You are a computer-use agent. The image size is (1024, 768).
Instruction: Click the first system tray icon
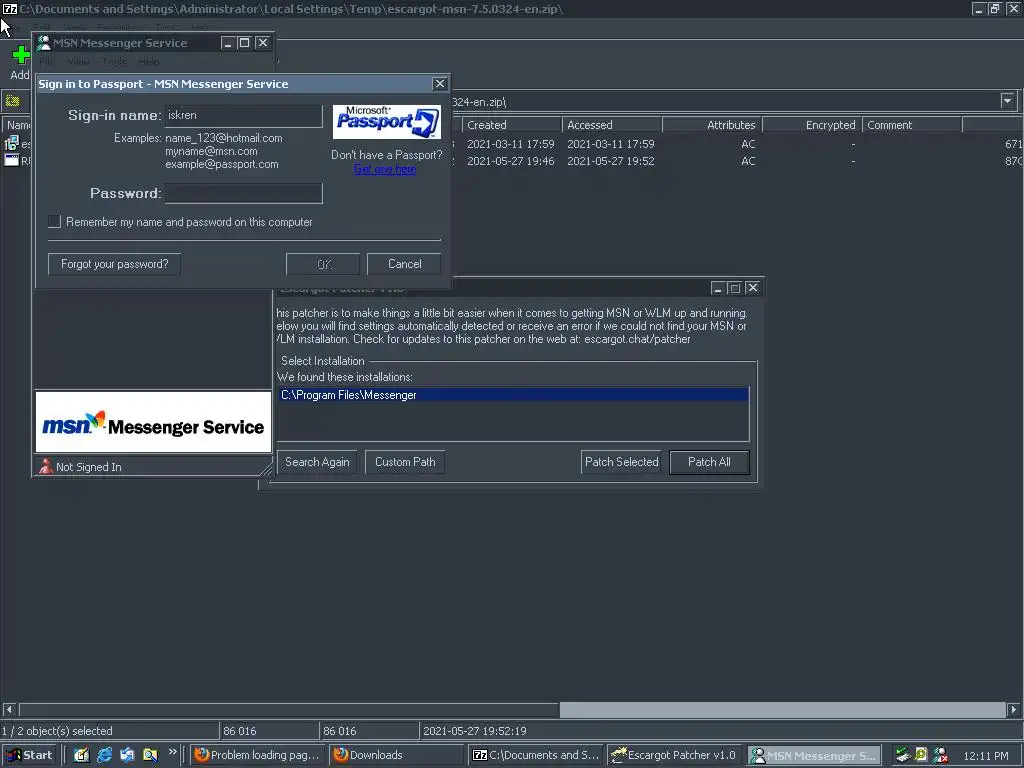point(903,755)
